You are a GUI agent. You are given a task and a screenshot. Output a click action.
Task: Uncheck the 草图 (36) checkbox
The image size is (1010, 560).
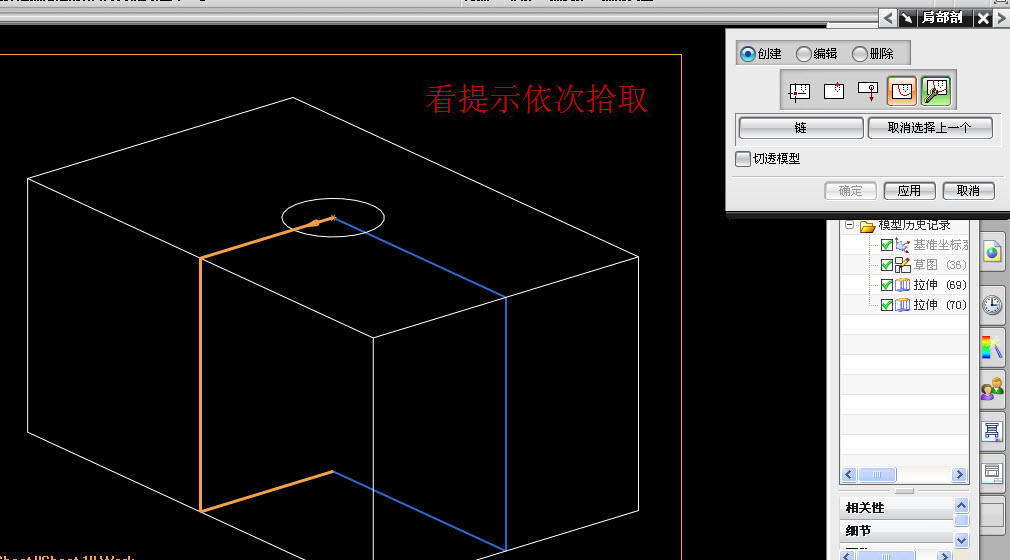tap(886, 265)
